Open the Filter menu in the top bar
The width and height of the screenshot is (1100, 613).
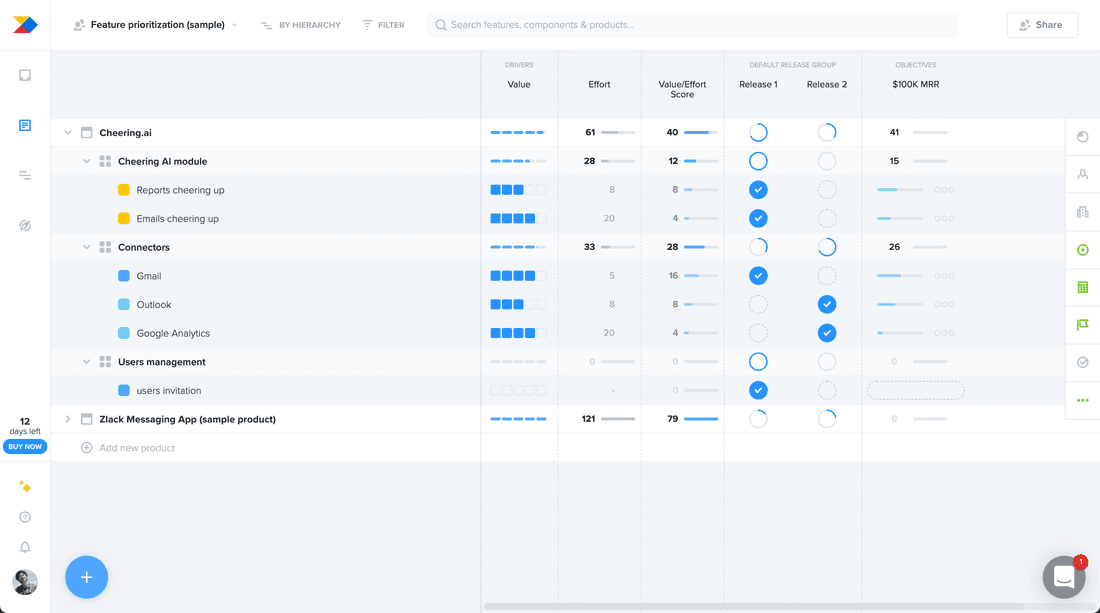(383, 24)
